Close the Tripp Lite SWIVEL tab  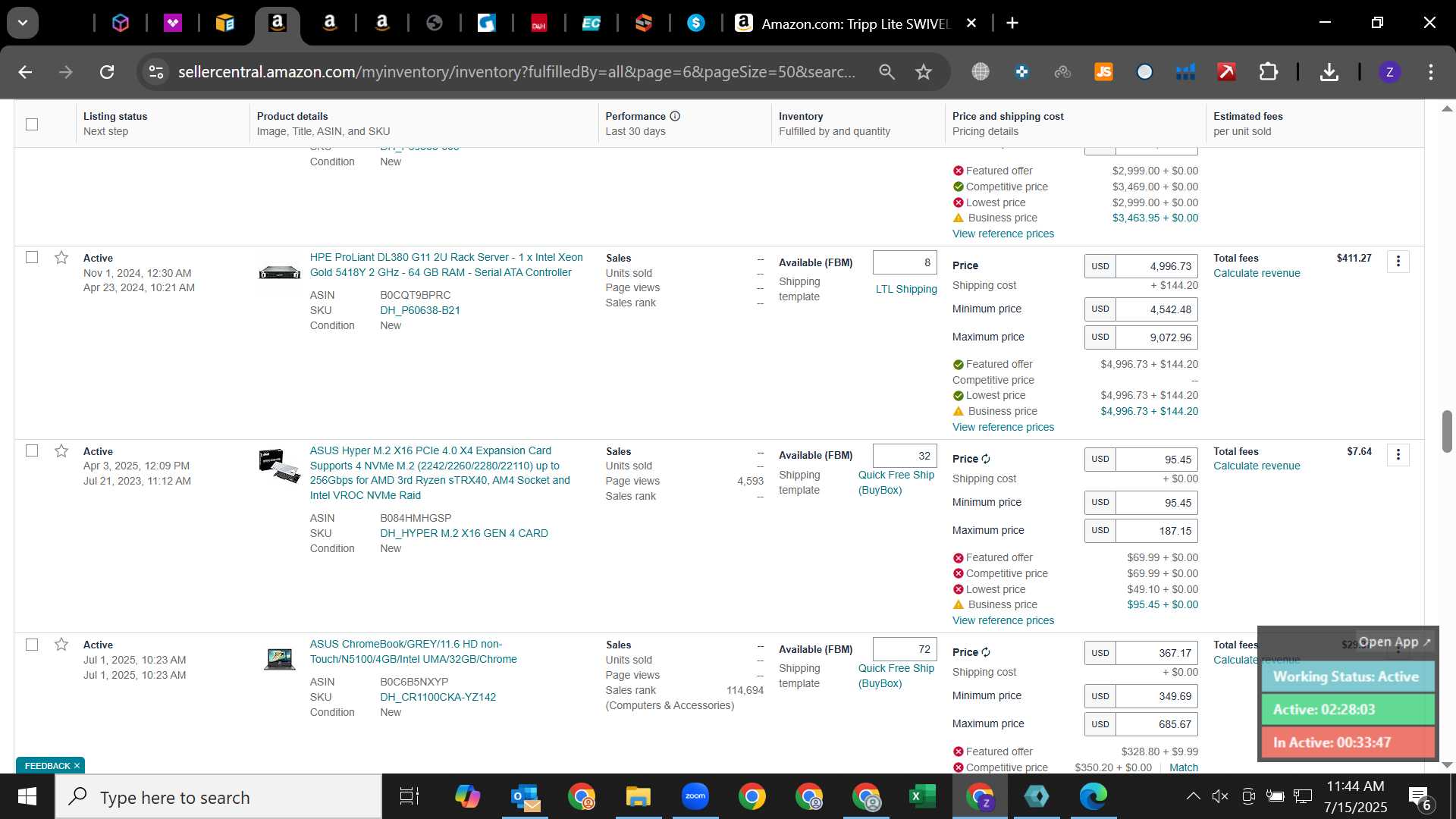[x=971, y=24]
